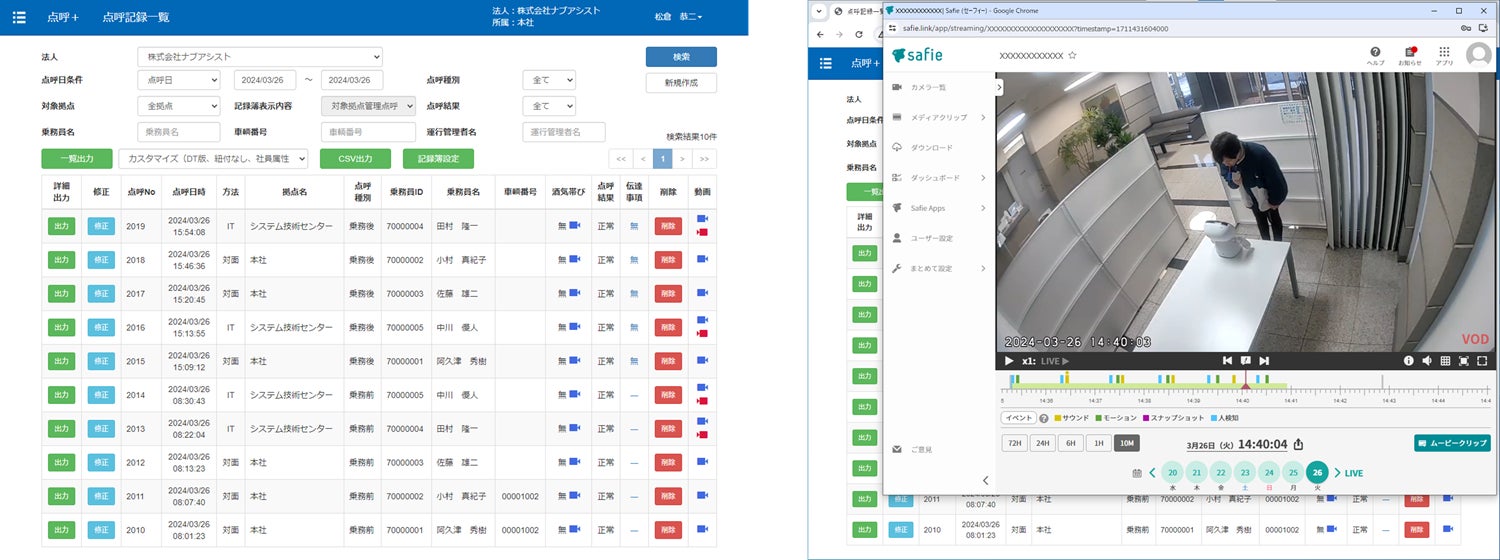Viewport: 1500px width, 560px height.
Task: Play the video with the play button
Action: tap(1009, 360)
